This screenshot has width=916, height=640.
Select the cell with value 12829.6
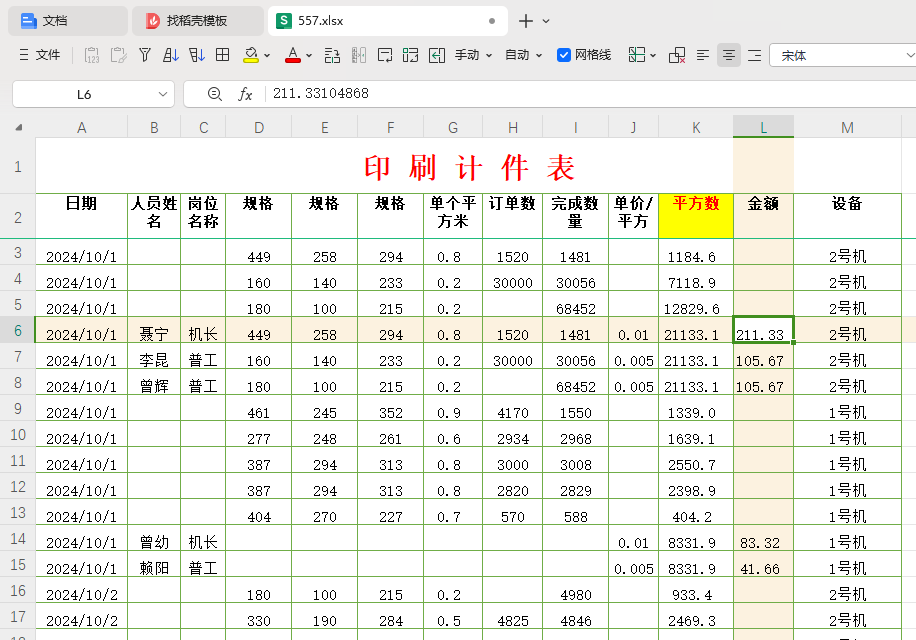696,304
